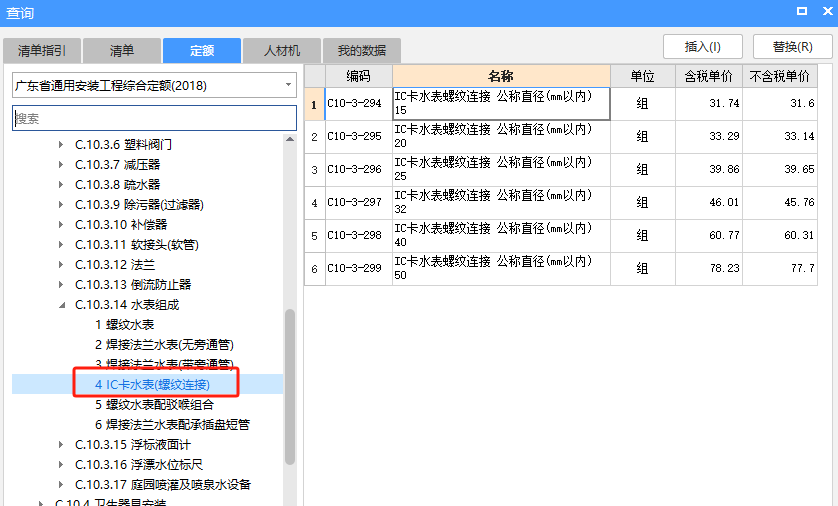Click the tree vertical scrollbar thumb
This screenshot has width=838, height=506.
pos(290,387)
